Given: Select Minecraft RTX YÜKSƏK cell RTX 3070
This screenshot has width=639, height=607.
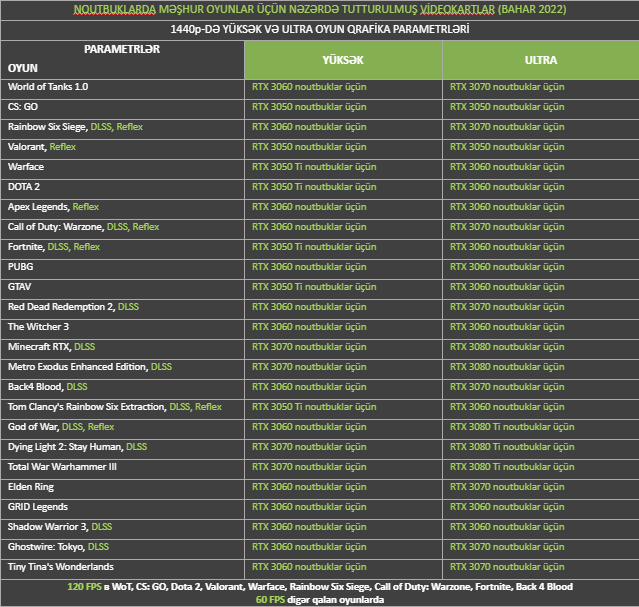Looking at the screenshot, I should point(343,349).
